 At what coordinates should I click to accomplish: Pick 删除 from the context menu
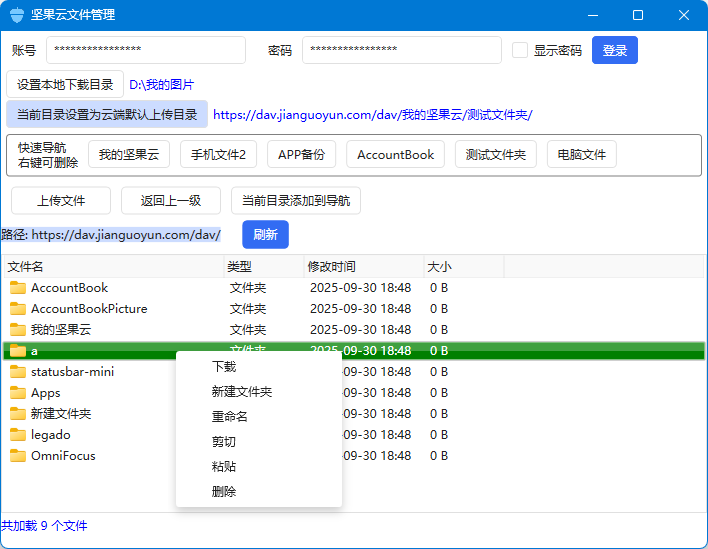[x=224, y=492]
